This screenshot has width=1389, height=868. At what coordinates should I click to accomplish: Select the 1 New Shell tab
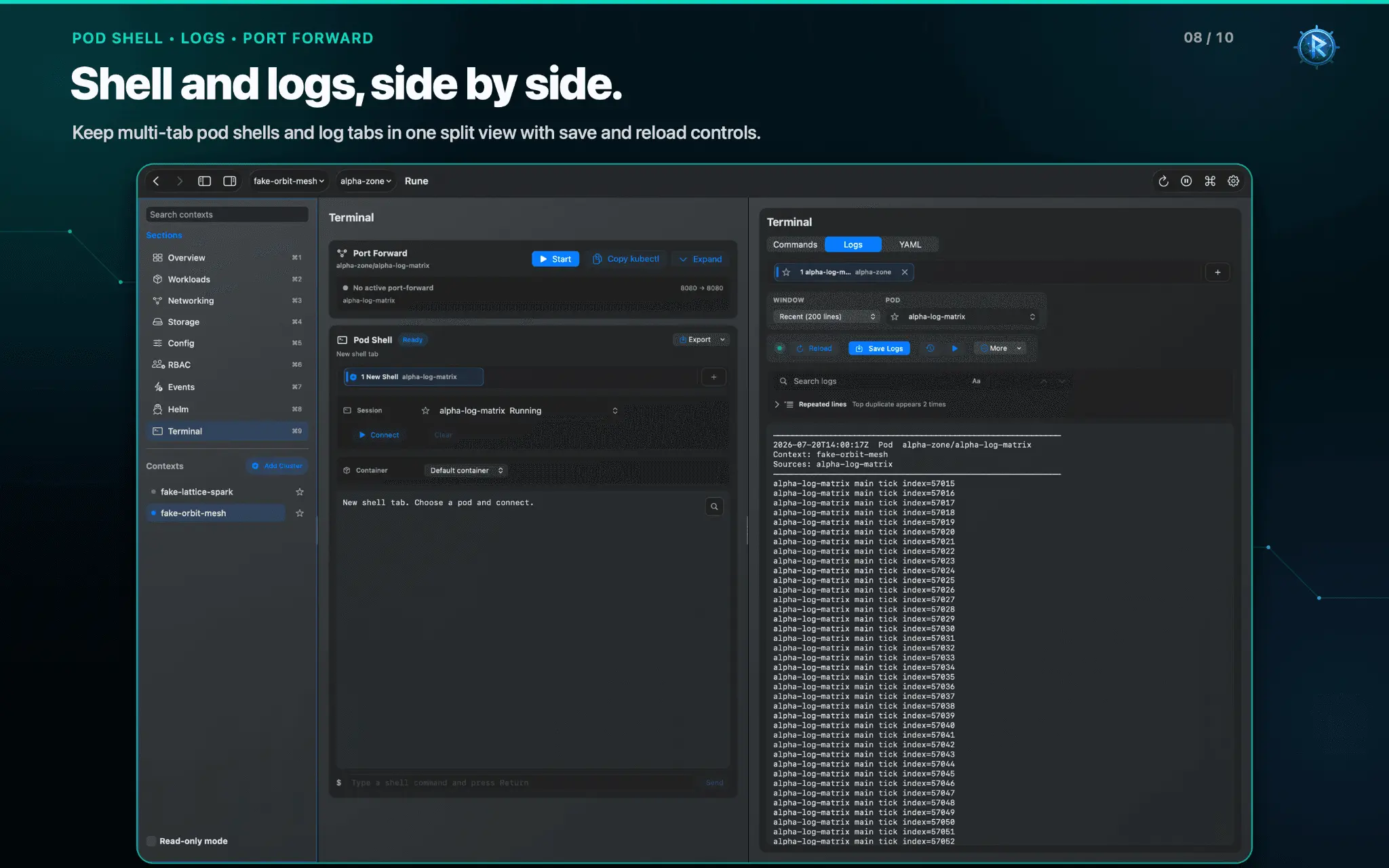pos(414,377)
